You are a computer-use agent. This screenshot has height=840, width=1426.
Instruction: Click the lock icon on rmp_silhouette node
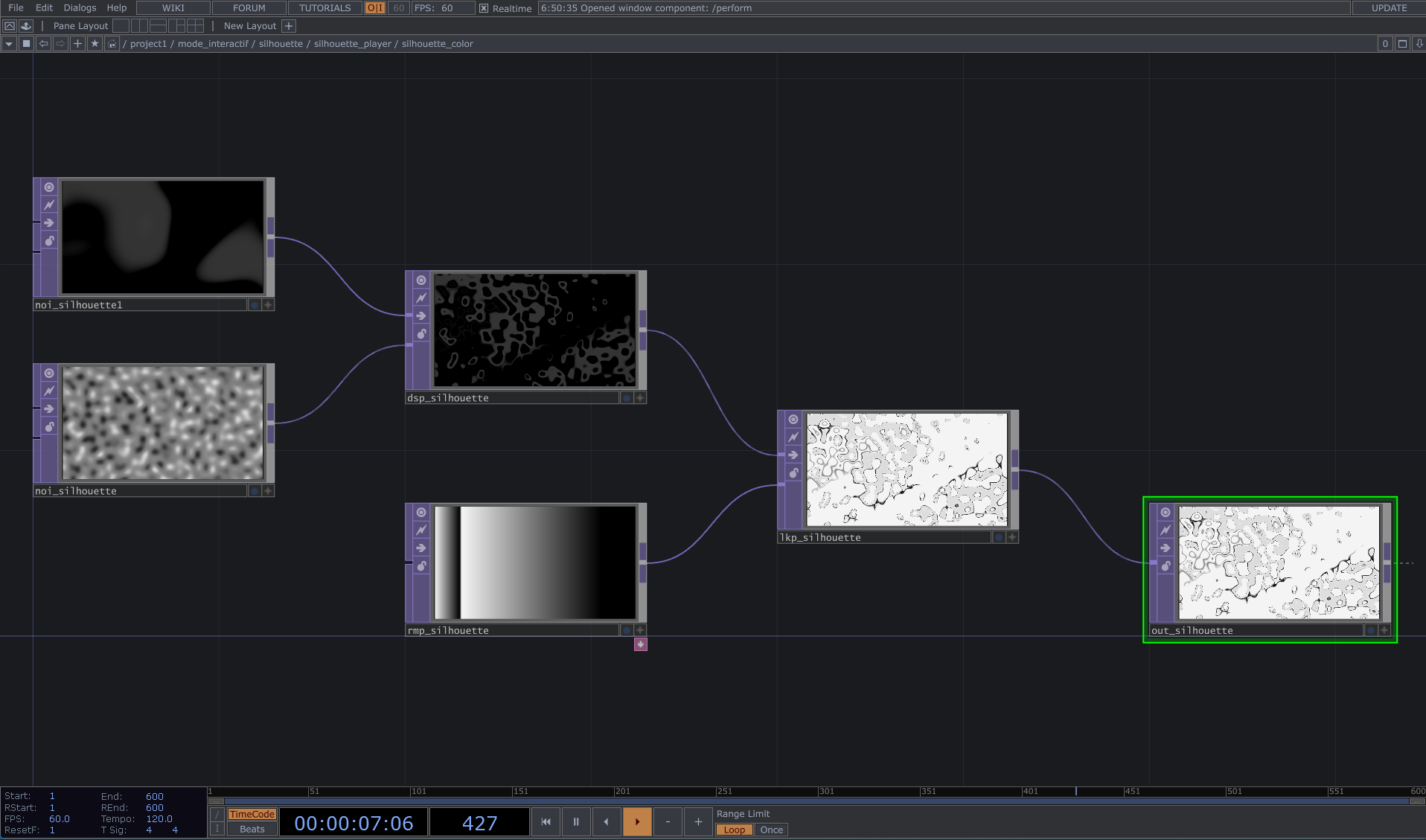coord(421,566)
